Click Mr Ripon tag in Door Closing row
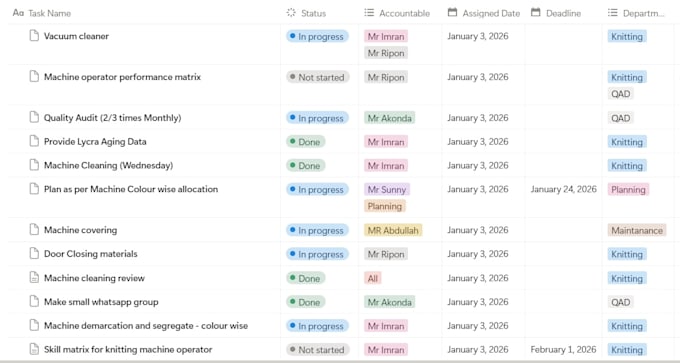The height and width of the screenshot is (363, 680). [x=386, y=254]
